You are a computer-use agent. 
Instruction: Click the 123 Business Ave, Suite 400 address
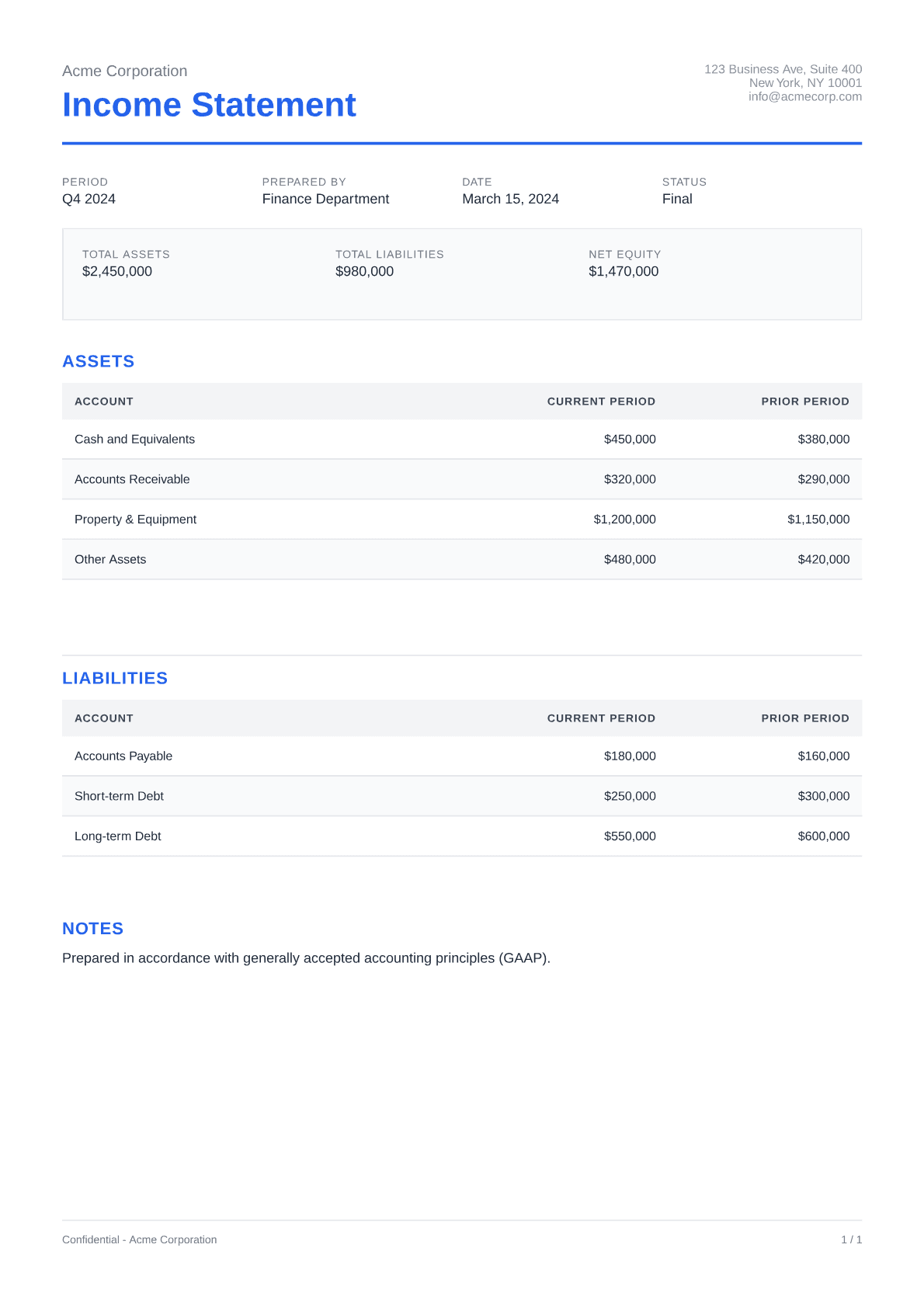pos(783,69)
